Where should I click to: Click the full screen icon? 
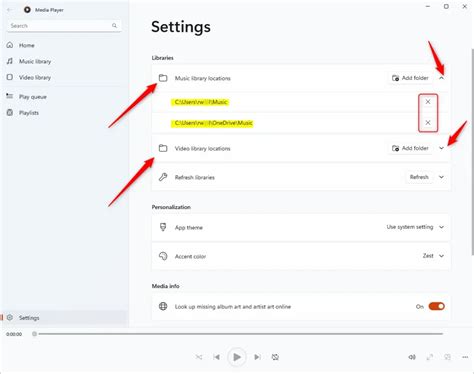tap(430, 357)
